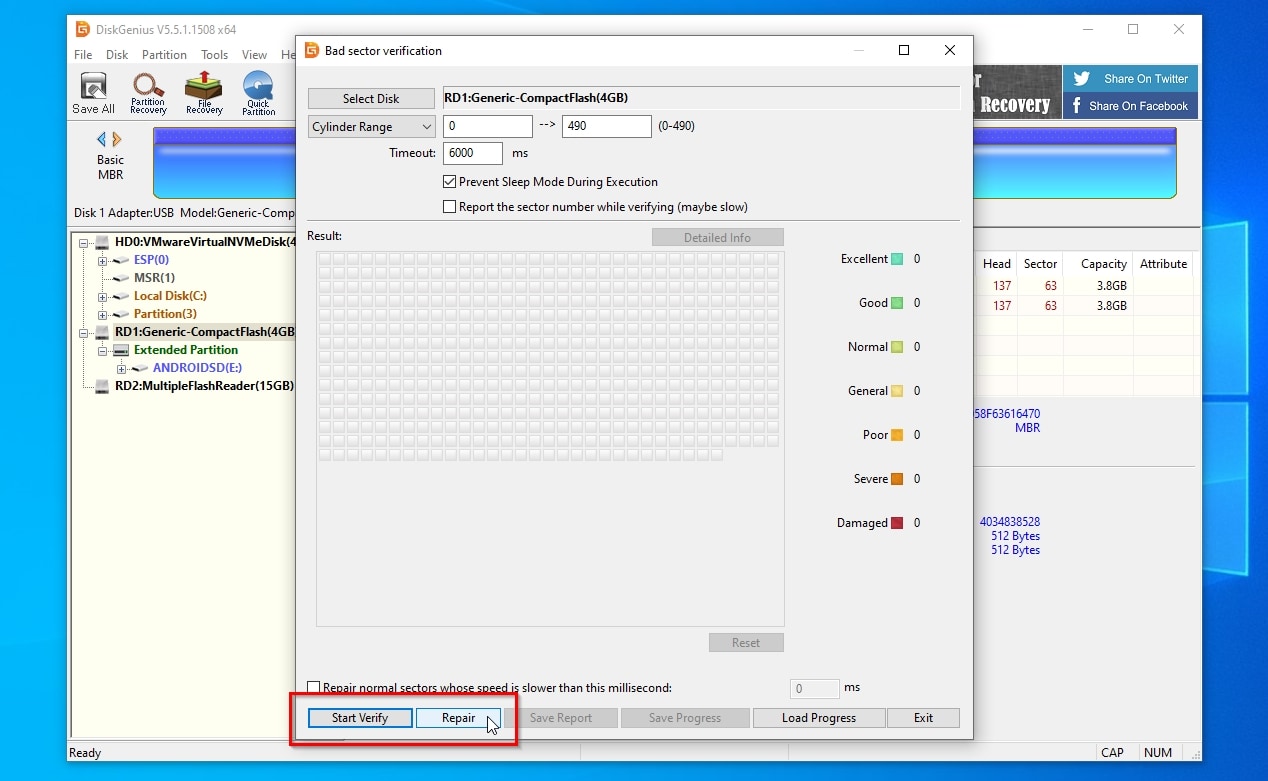Click the Share On Facebook icon
Image resolution: width=1268 pixels, height=781 pixels.
pyautogui.click(x=1077, y=106)
